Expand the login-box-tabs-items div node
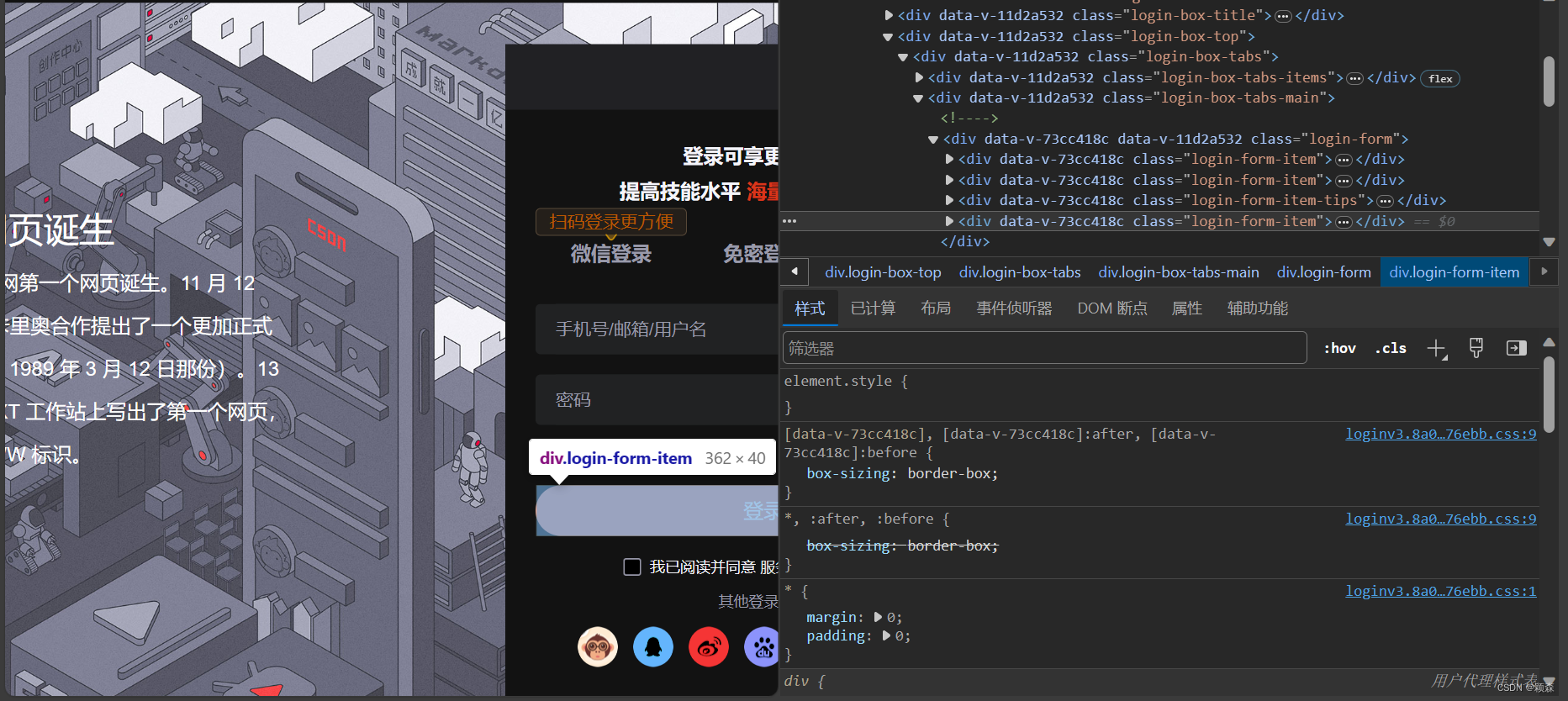The width and height of the screenshot is (1568, 701). (919, 77)
